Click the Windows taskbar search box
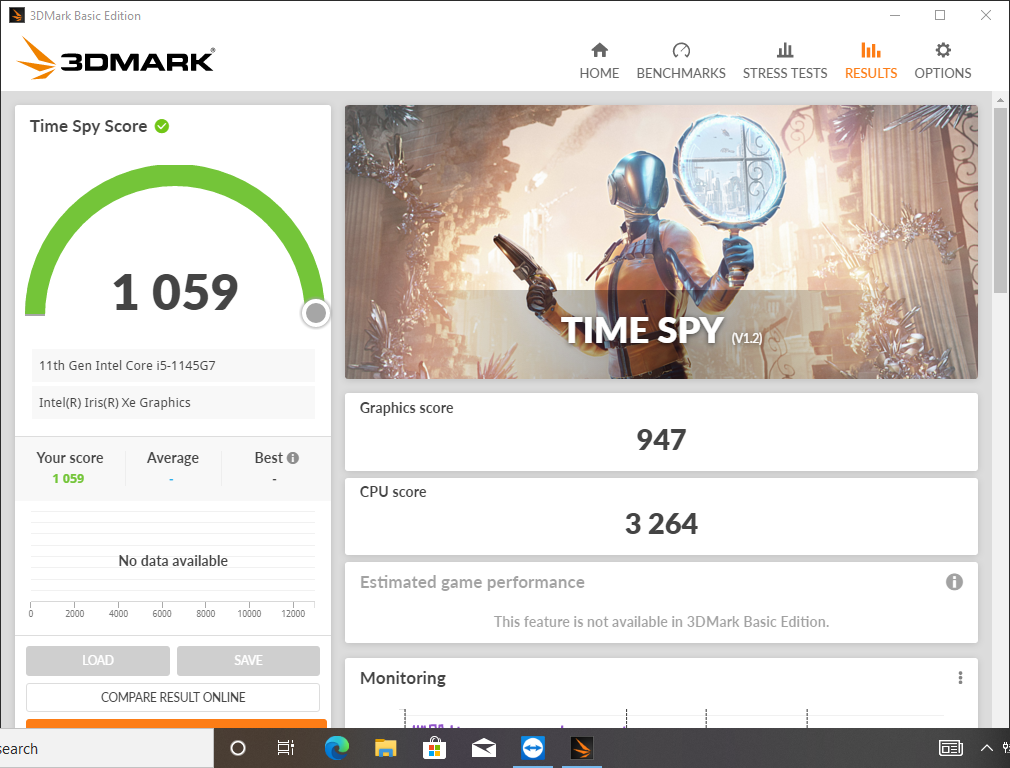1010x768 pixels. point(106,748)
